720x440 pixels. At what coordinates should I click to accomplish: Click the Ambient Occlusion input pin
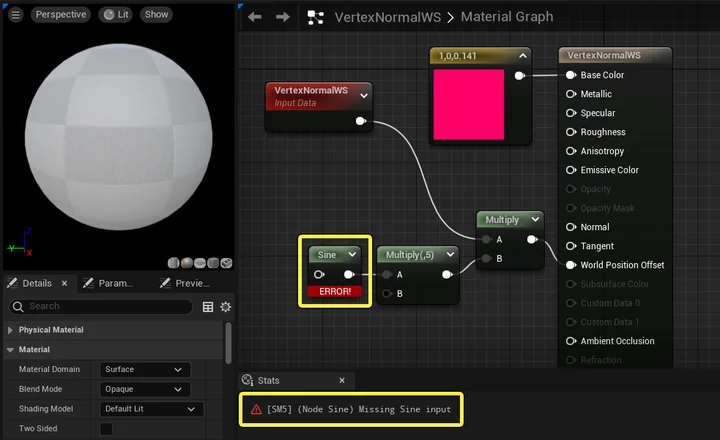[x=571, y=341]
